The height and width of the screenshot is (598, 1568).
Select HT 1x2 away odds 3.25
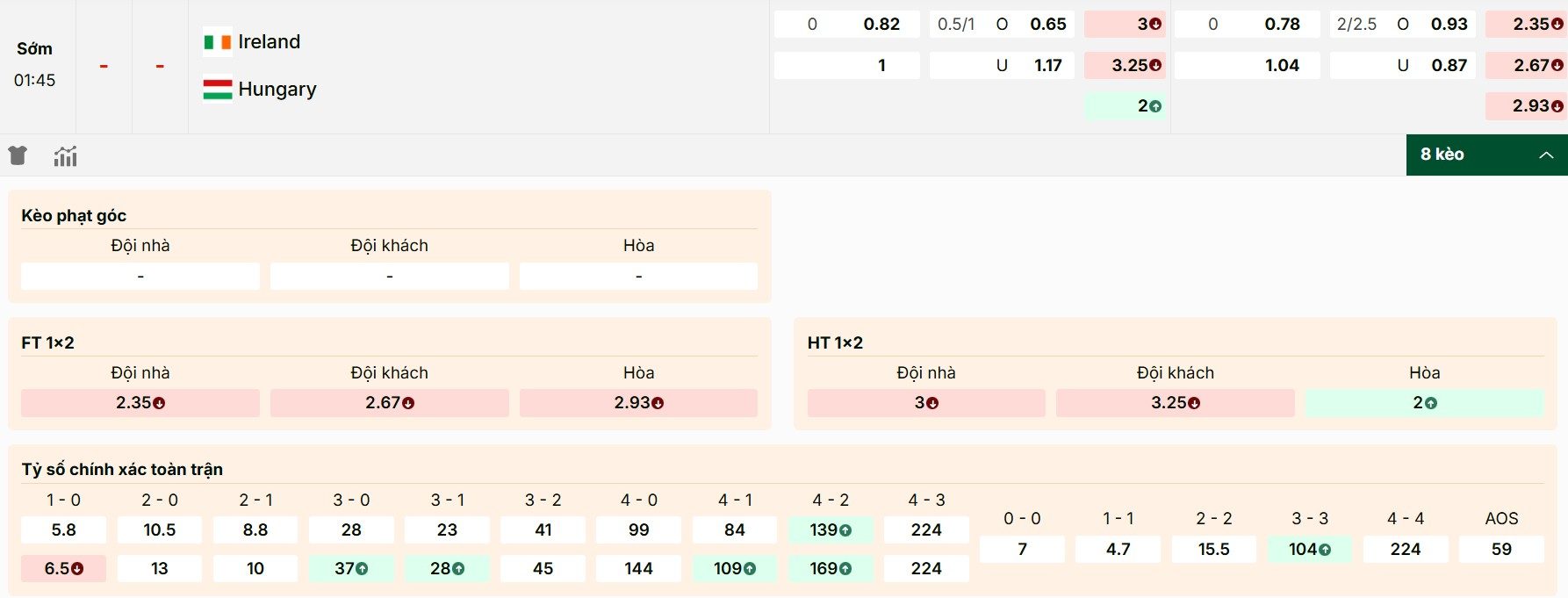(1175, 403)
